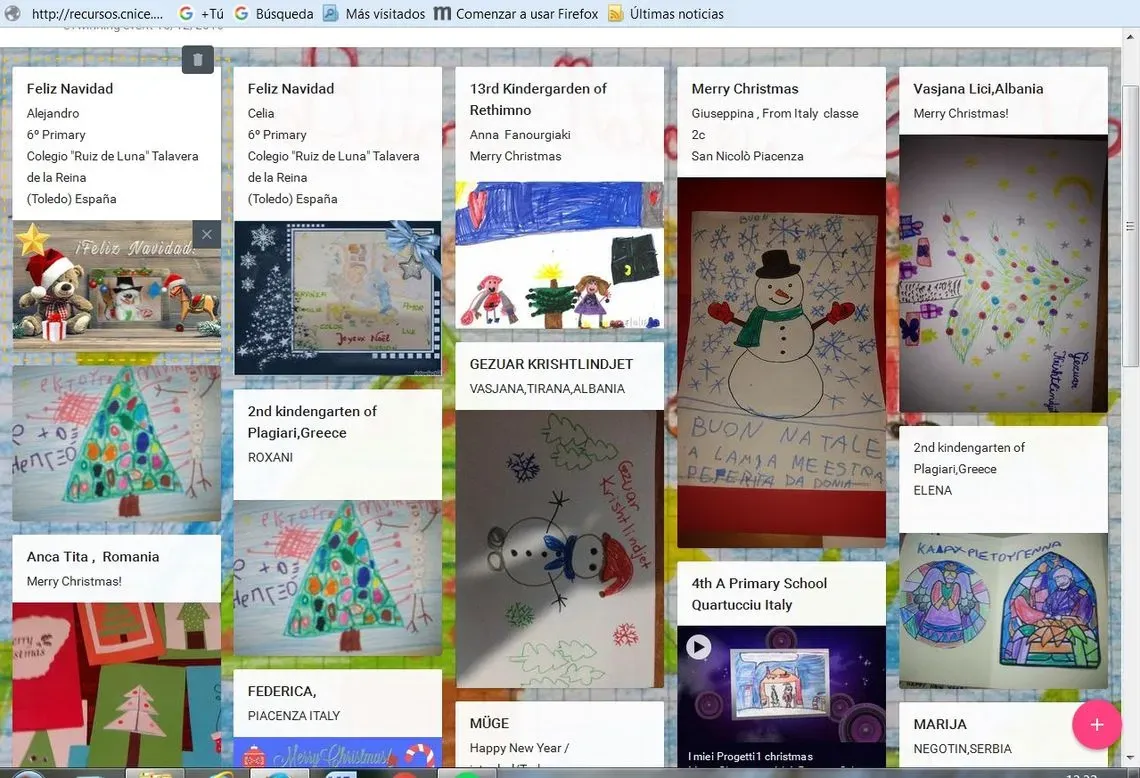Click the globe icon beside recursos.cnice
Viewport: 1140px width, 778px height.
point(13,13)
